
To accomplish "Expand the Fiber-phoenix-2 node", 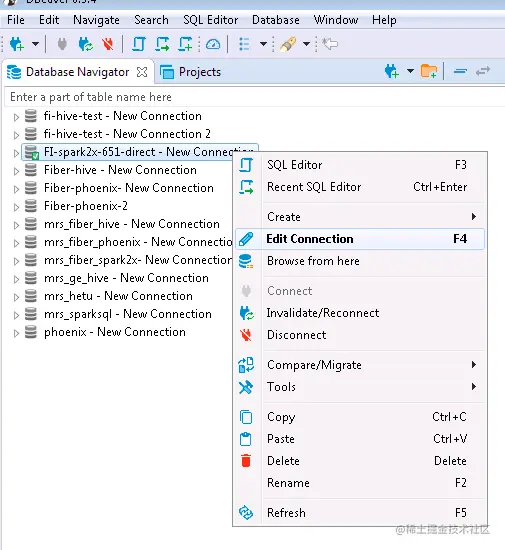I will (x=16, y=207).
